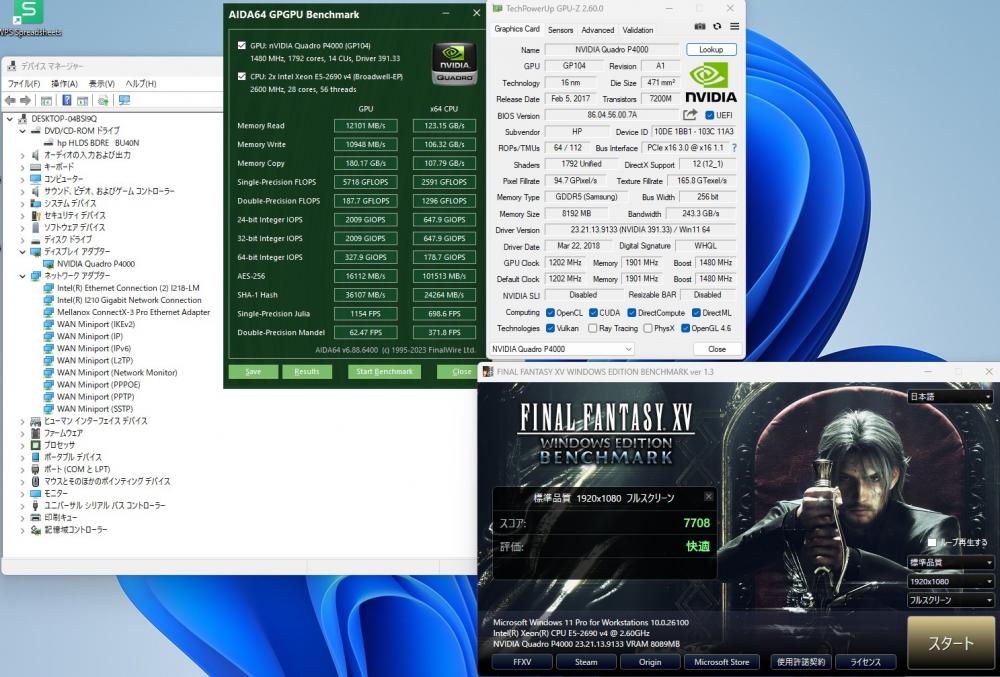
Task: Expand the ディスク ドライブ category
Action: [x=22, y=240]
